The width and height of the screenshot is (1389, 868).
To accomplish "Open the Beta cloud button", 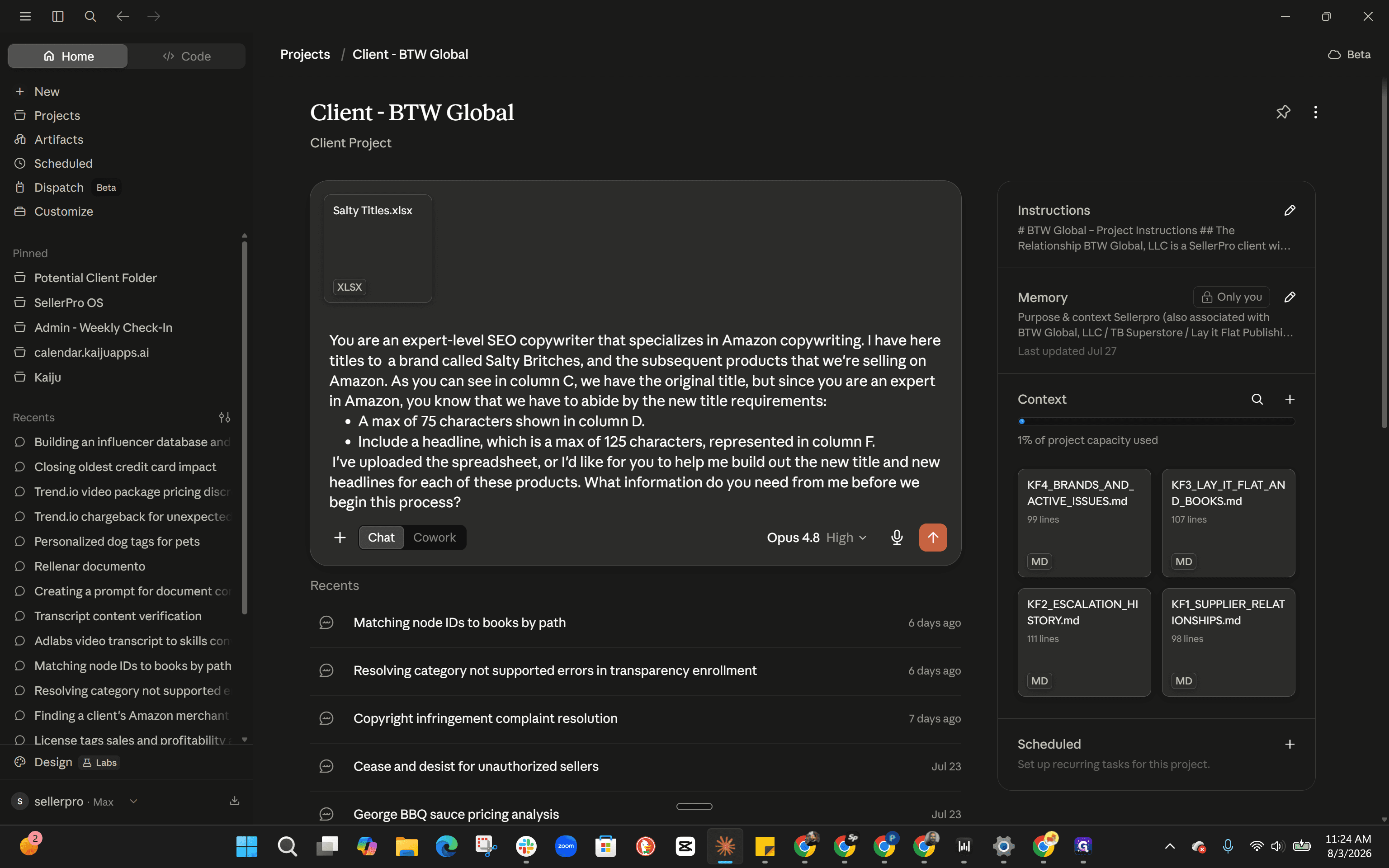I will [1349, 54].
